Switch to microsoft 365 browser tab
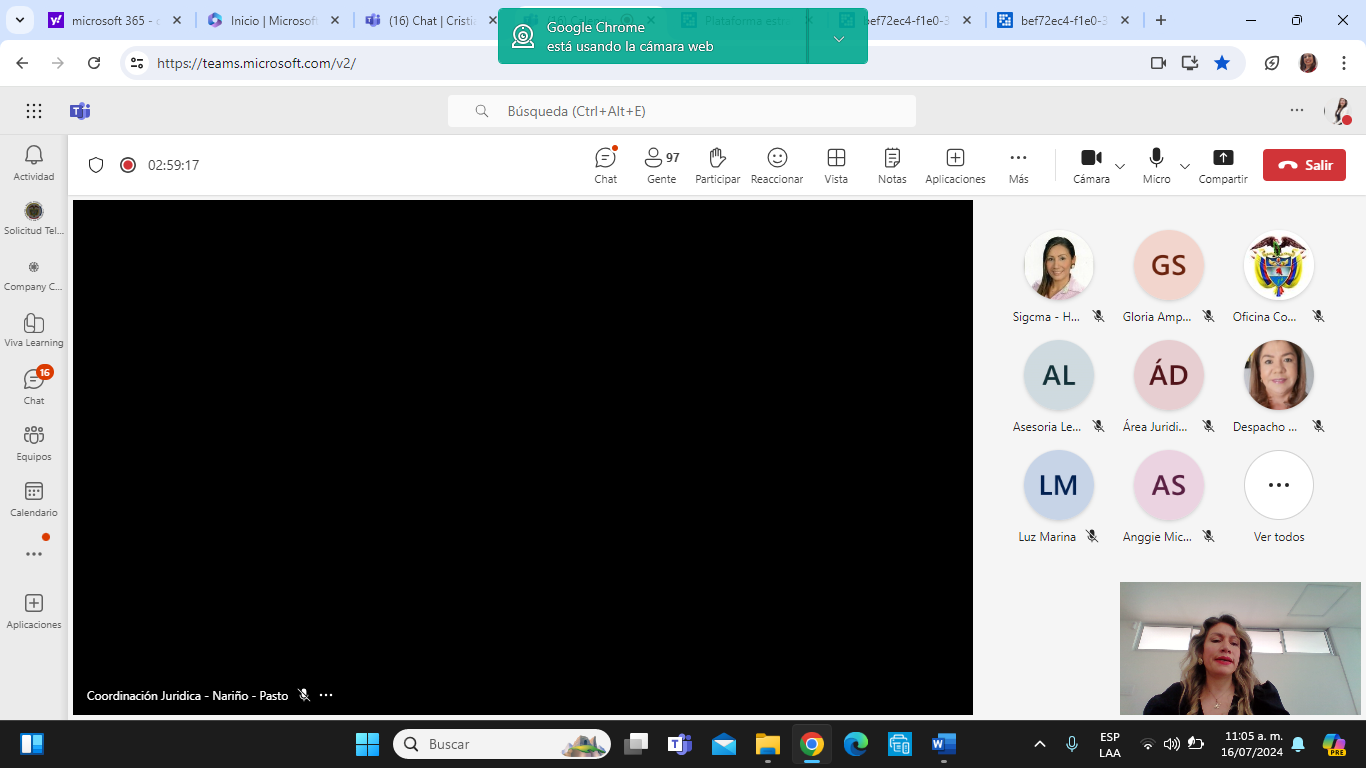Image resolution: width=1366 pixels, height=768 pixels. tap(114, 20)
